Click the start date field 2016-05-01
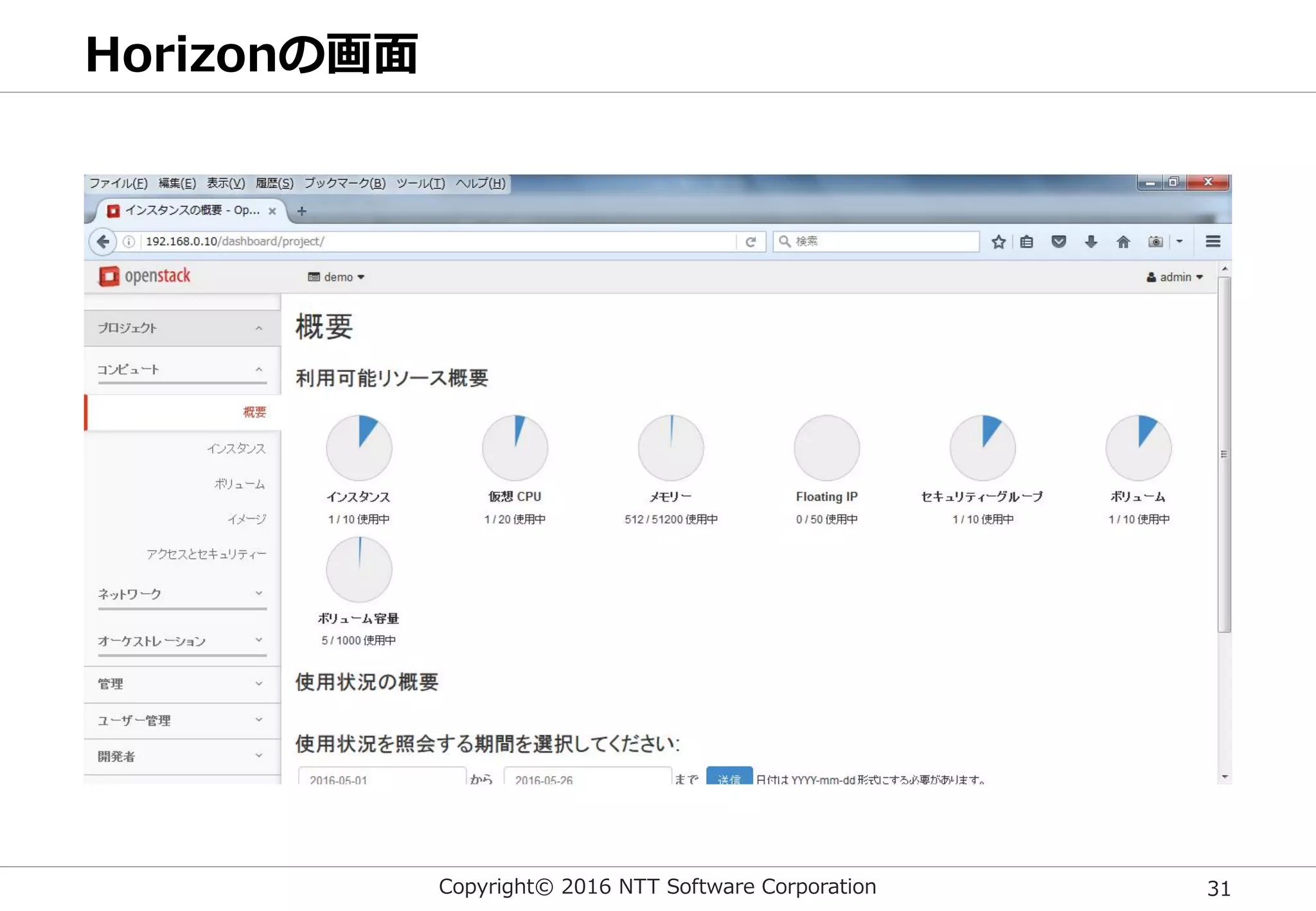The height and width of the screenshot is (911, 1316). [x=382, y=775]
